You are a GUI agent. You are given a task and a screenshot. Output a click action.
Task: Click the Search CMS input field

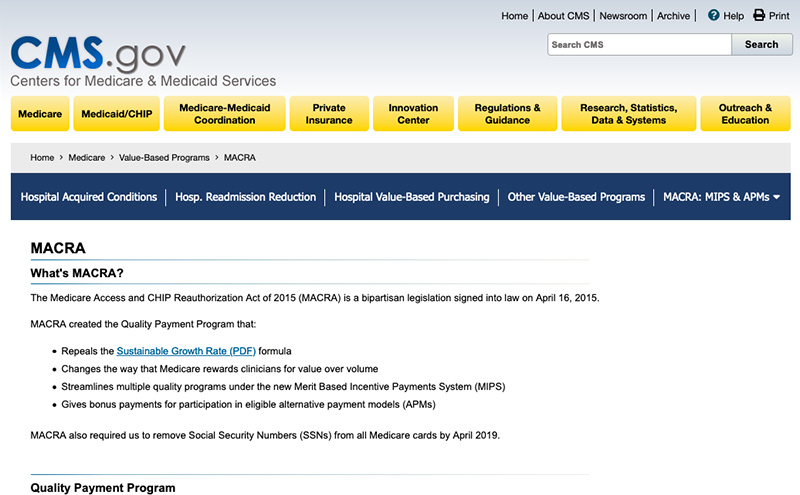(639, 44)
